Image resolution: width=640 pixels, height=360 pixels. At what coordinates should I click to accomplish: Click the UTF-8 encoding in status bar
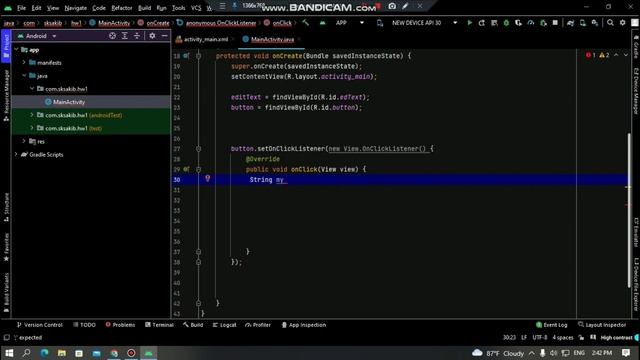[540, 338]
